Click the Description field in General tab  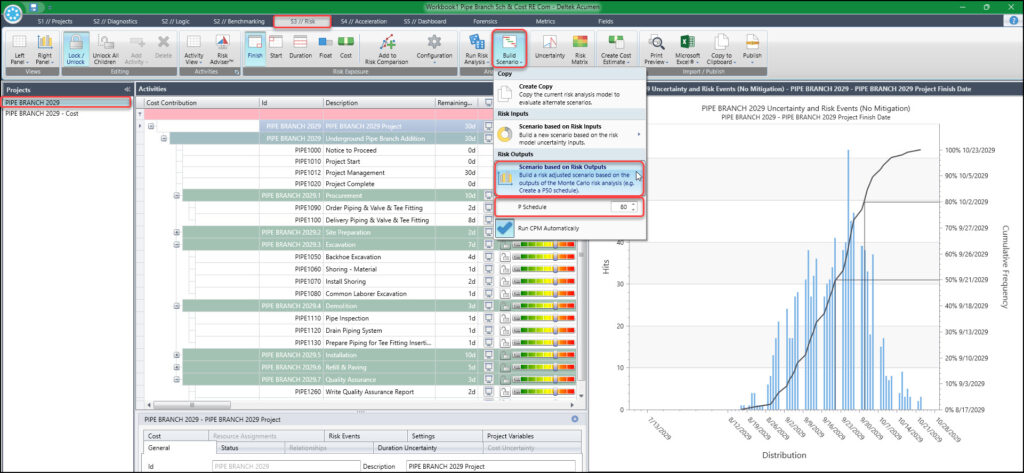tap(490, 466)
